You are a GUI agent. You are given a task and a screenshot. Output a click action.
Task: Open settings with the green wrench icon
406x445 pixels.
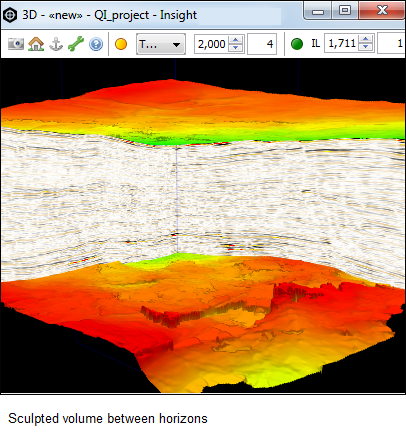76,44
